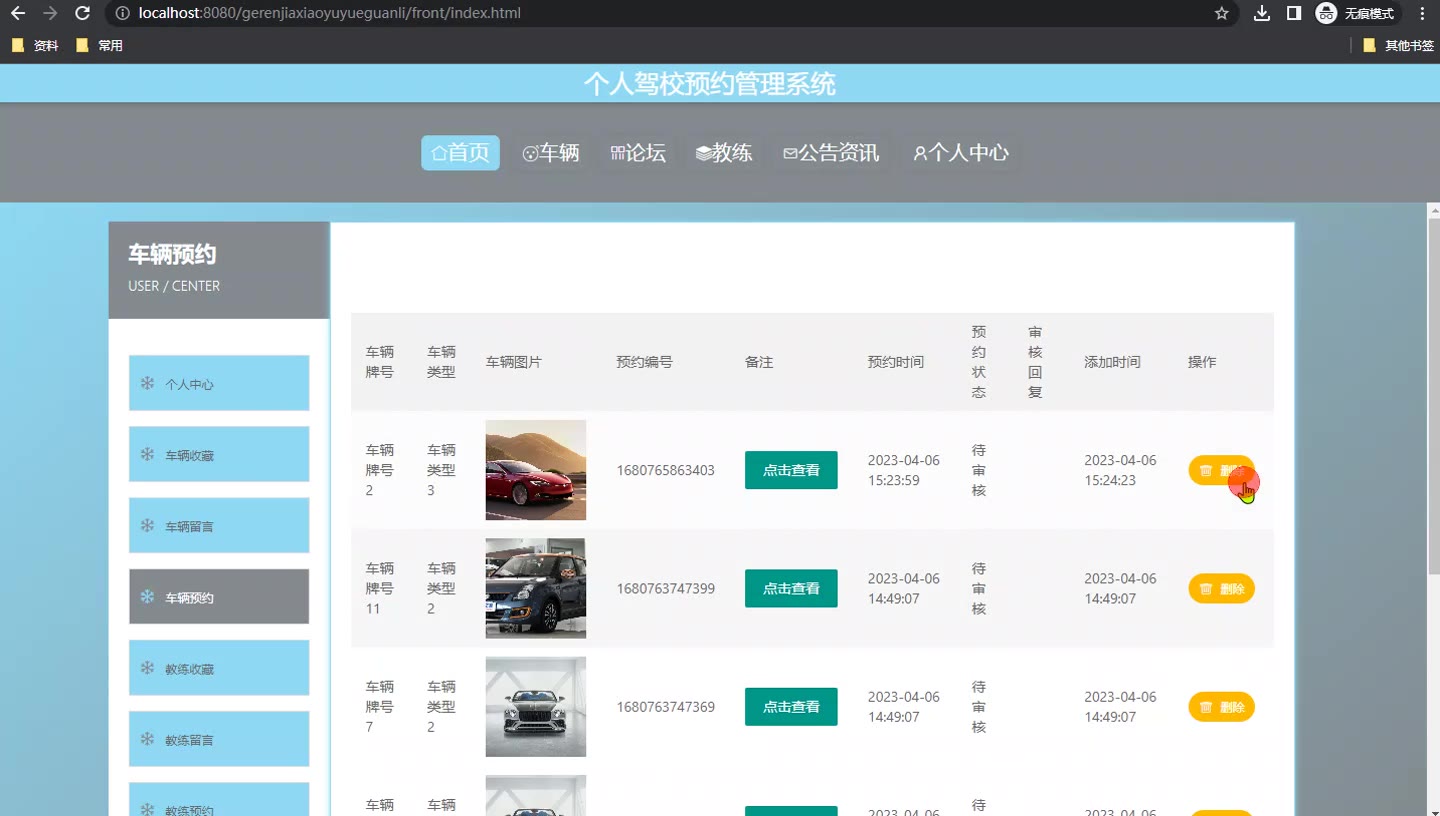Viewport: 1440px width, 816px height.
Task: Click the address bar URL field
Action: tap(660, 13)
